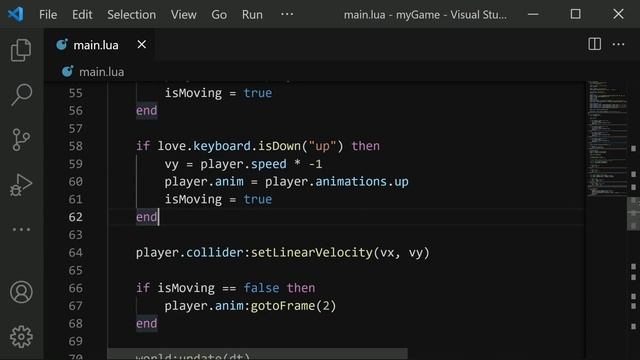640x360 pixels.
Task: Split the editor to the right
Action: pyautogui.click(x=594, y=44)
